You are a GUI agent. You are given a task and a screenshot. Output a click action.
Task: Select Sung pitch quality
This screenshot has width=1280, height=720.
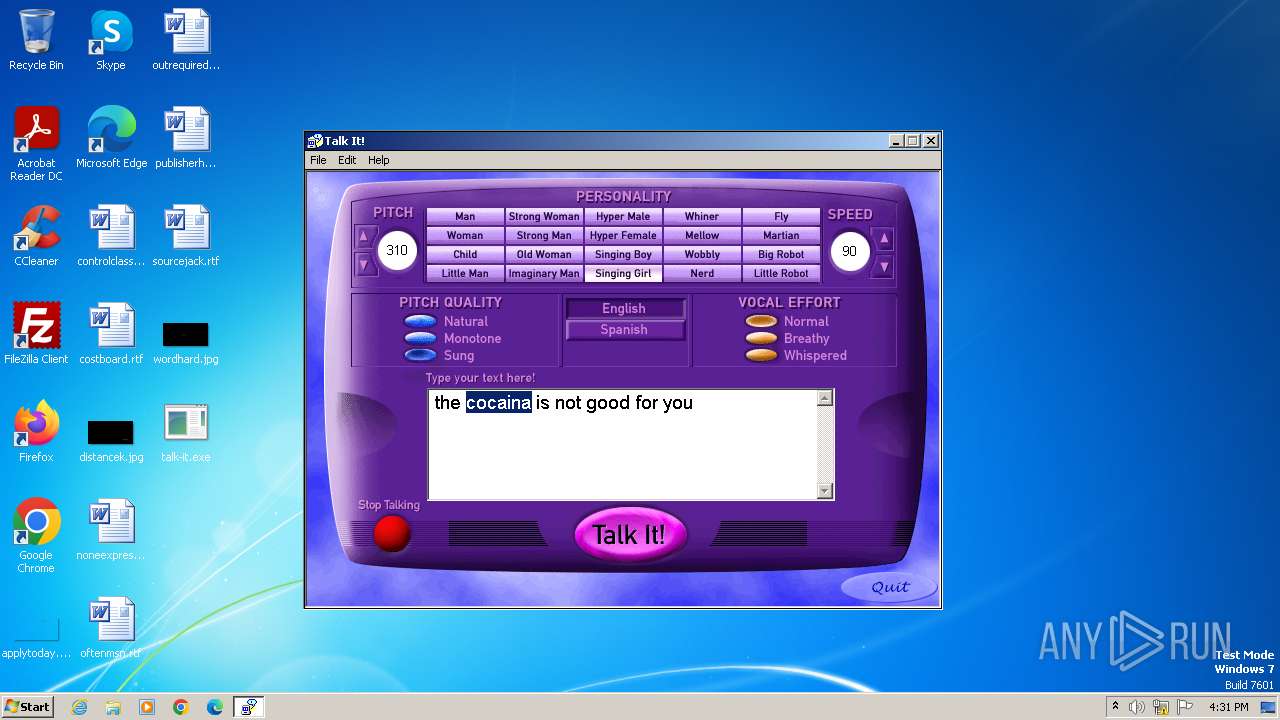coord(420,355)
